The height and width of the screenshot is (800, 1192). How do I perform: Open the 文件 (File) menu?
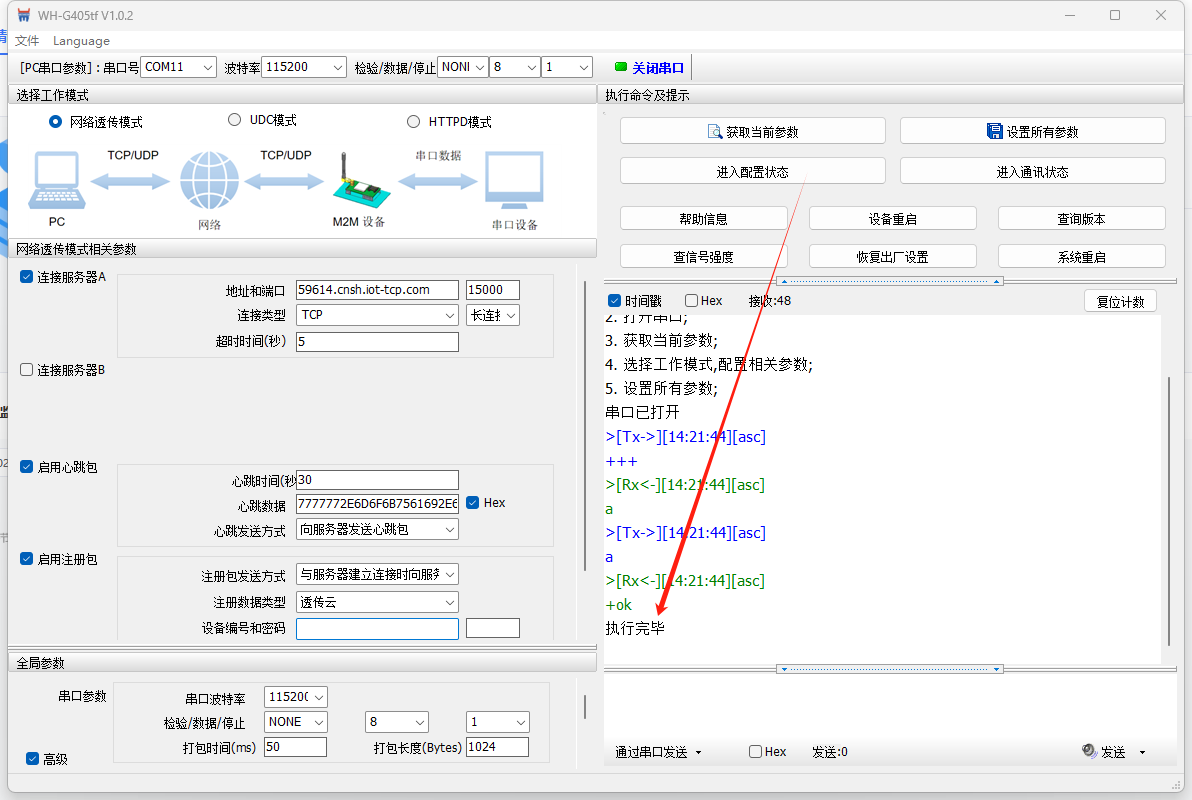27,41
